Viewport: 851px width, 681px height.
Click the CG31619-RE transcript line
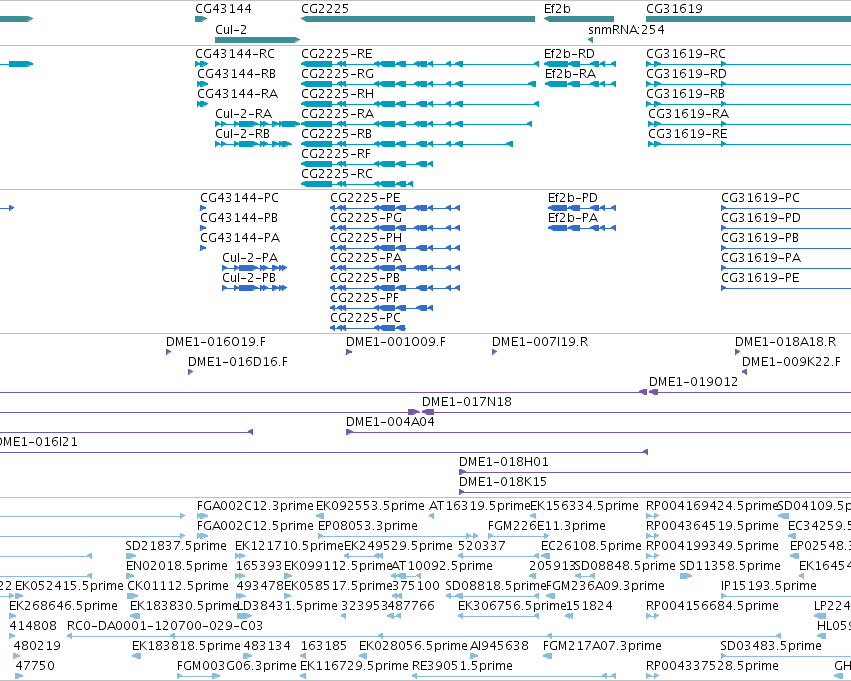click(x=750, y=144)
